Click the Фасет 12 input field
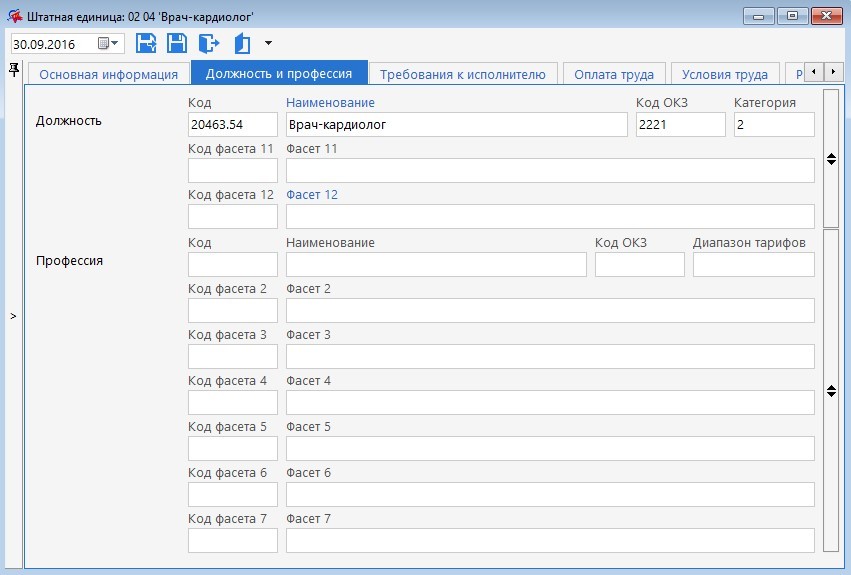The height and width of the screenshot is (575, 851). pyautogui.click(x=550, y=217)
